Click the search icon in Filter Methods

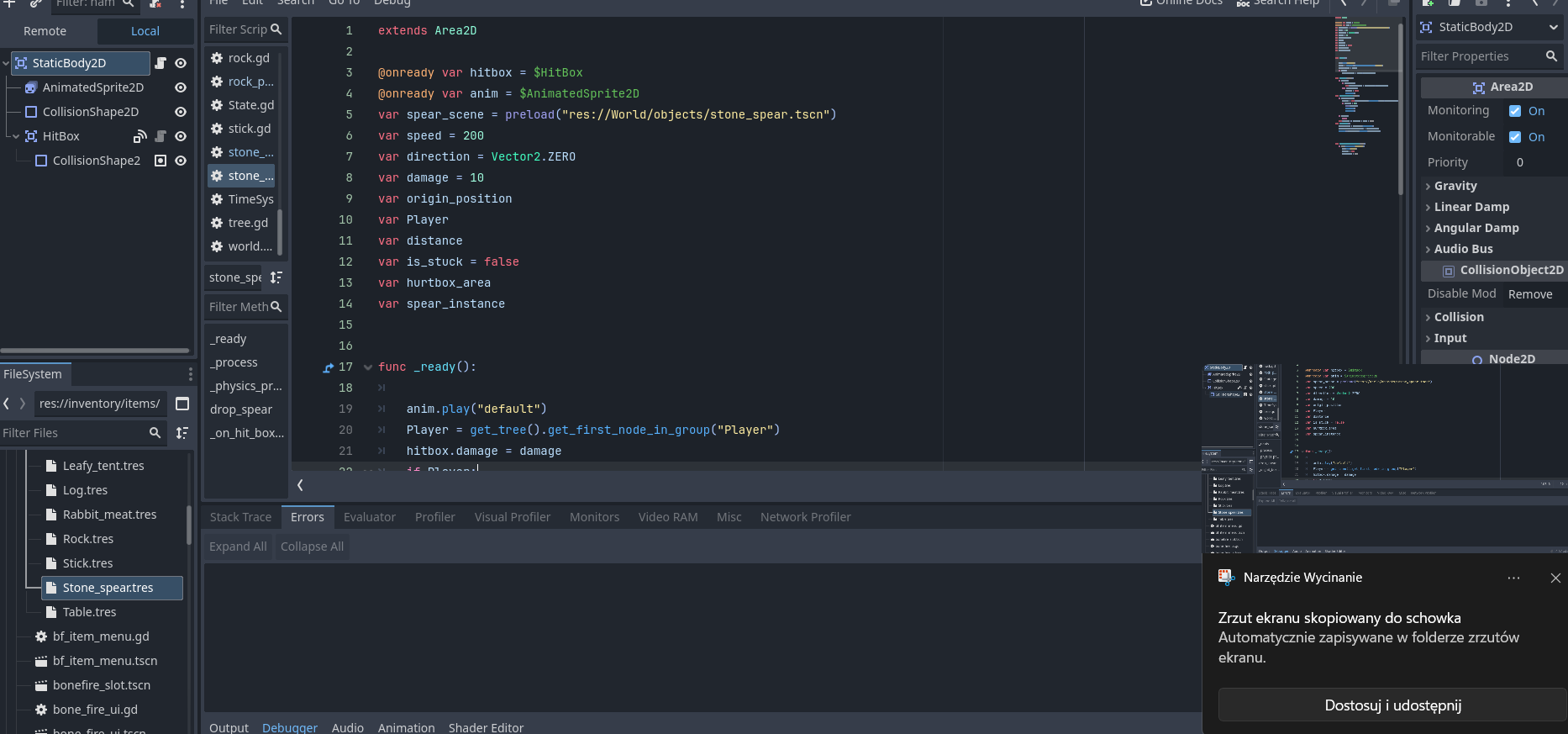pyautogui.click(x=276, y=307)
